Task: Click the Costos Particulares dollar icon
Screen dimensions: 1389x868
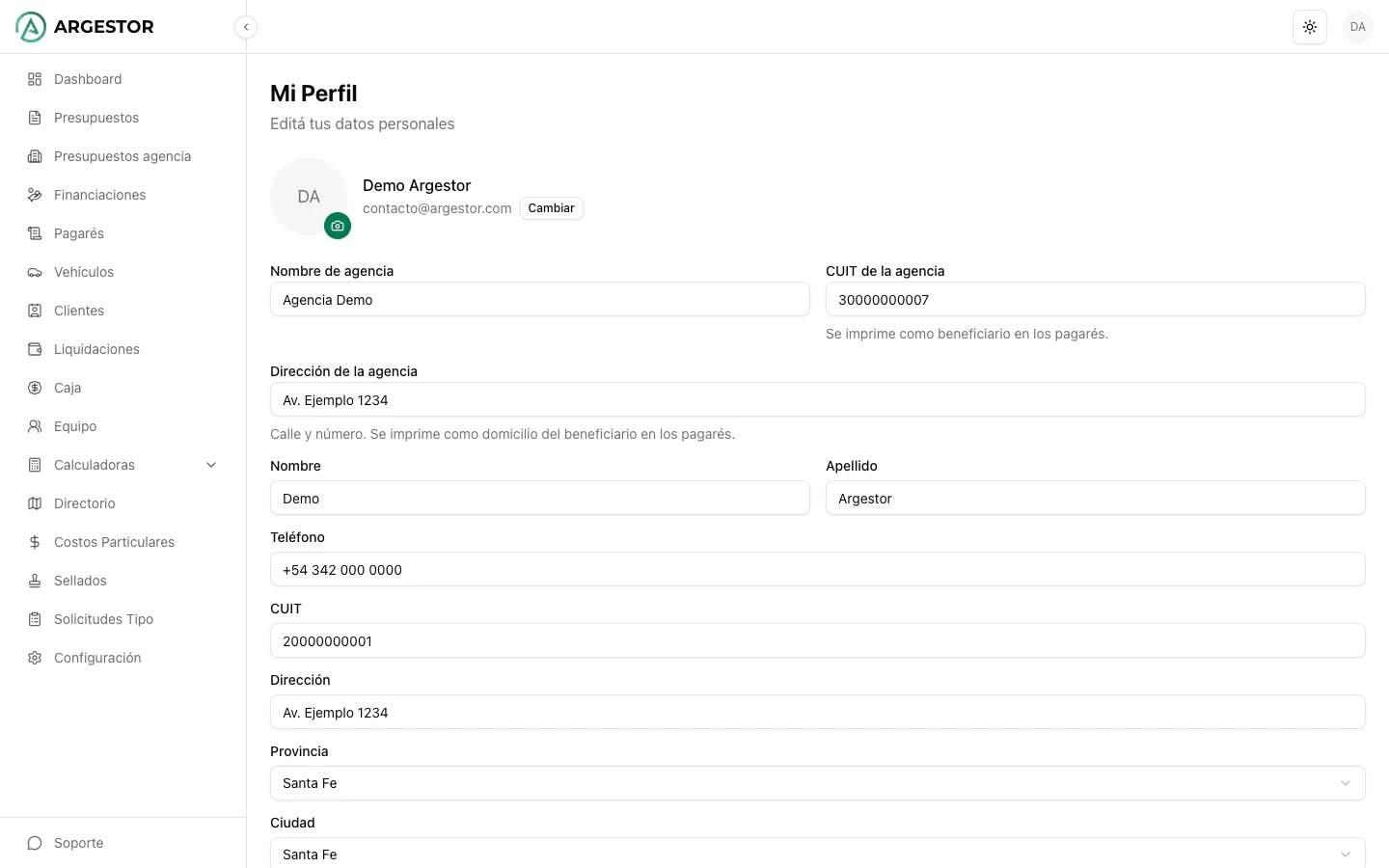Action: coord(35,542)
